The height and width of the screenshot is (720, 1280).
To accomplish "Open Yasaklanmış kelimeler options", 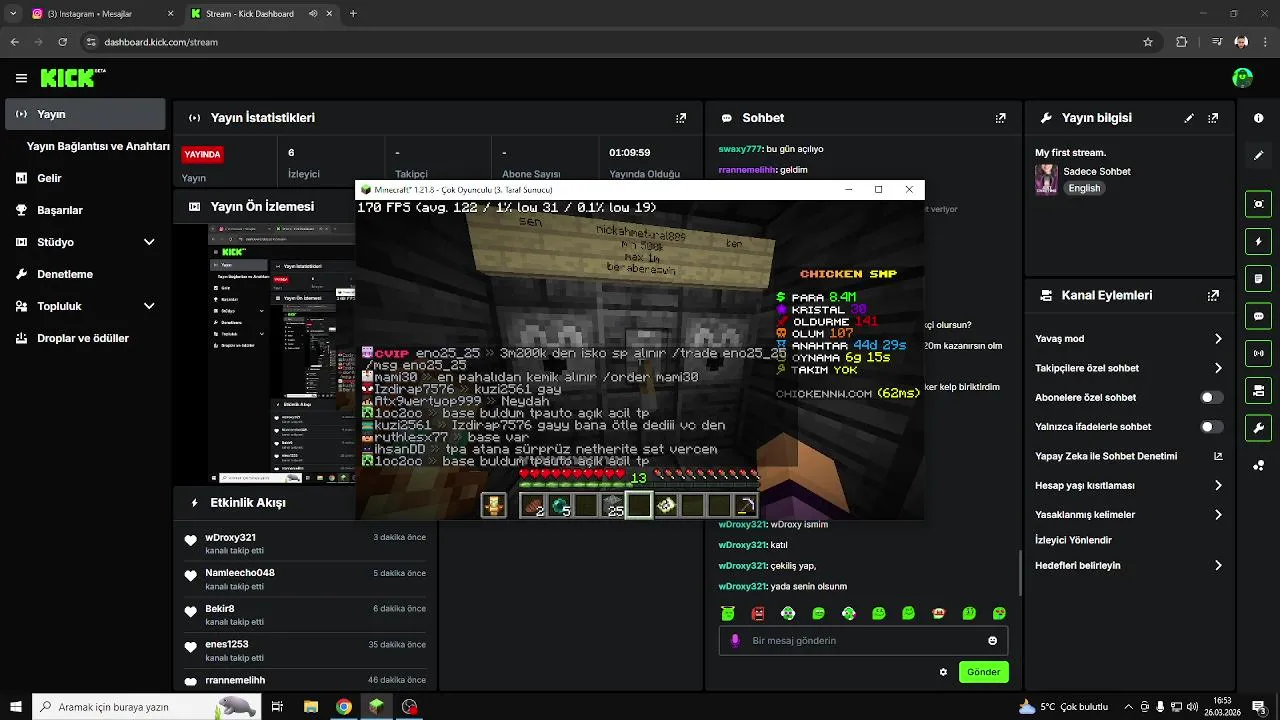I will click(x=1129, y=515).
